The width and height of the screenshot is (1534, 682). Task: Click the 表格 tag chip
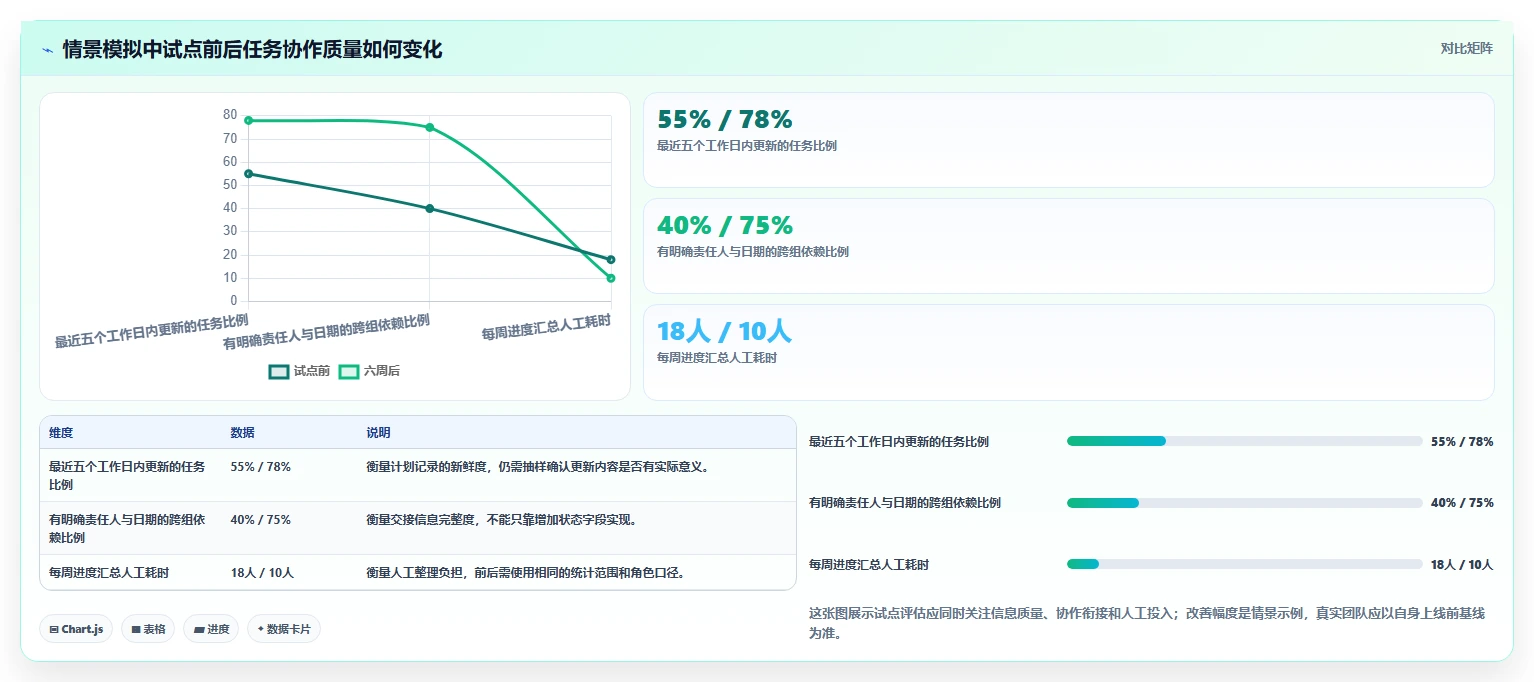point(148,629)
